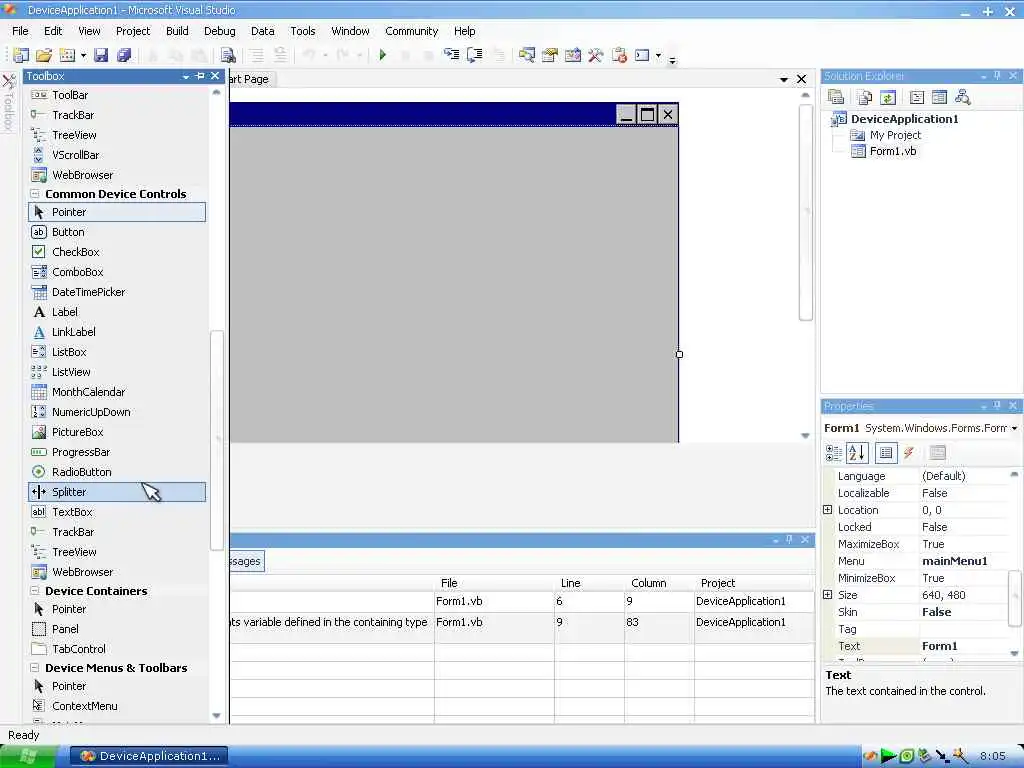This screenshot has width=1024, height=768.
Task: Open the Tools menu
Action: (302, 31)
